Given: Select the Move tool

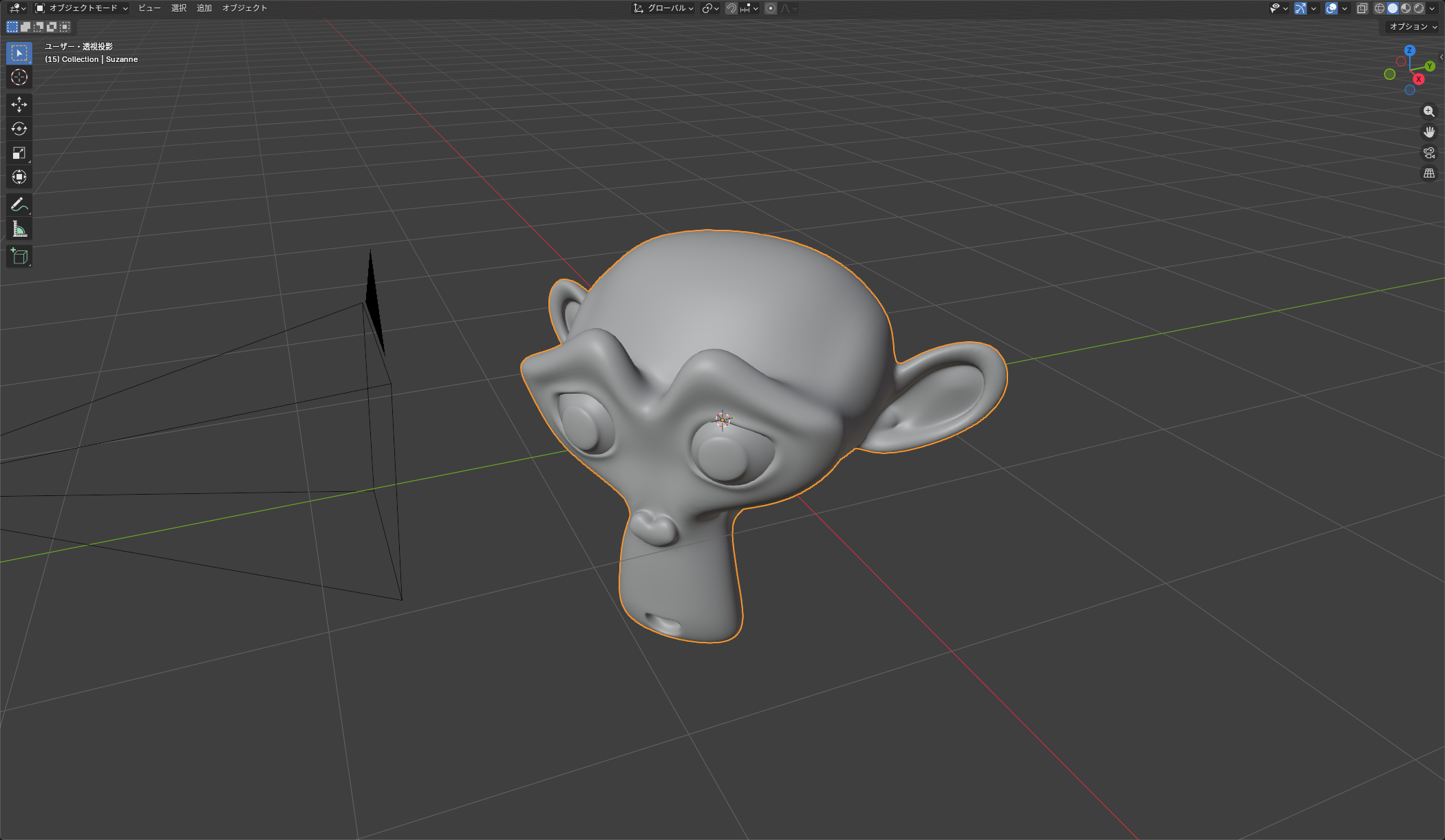Looking at the screenshot, I should tap(19, 105).
